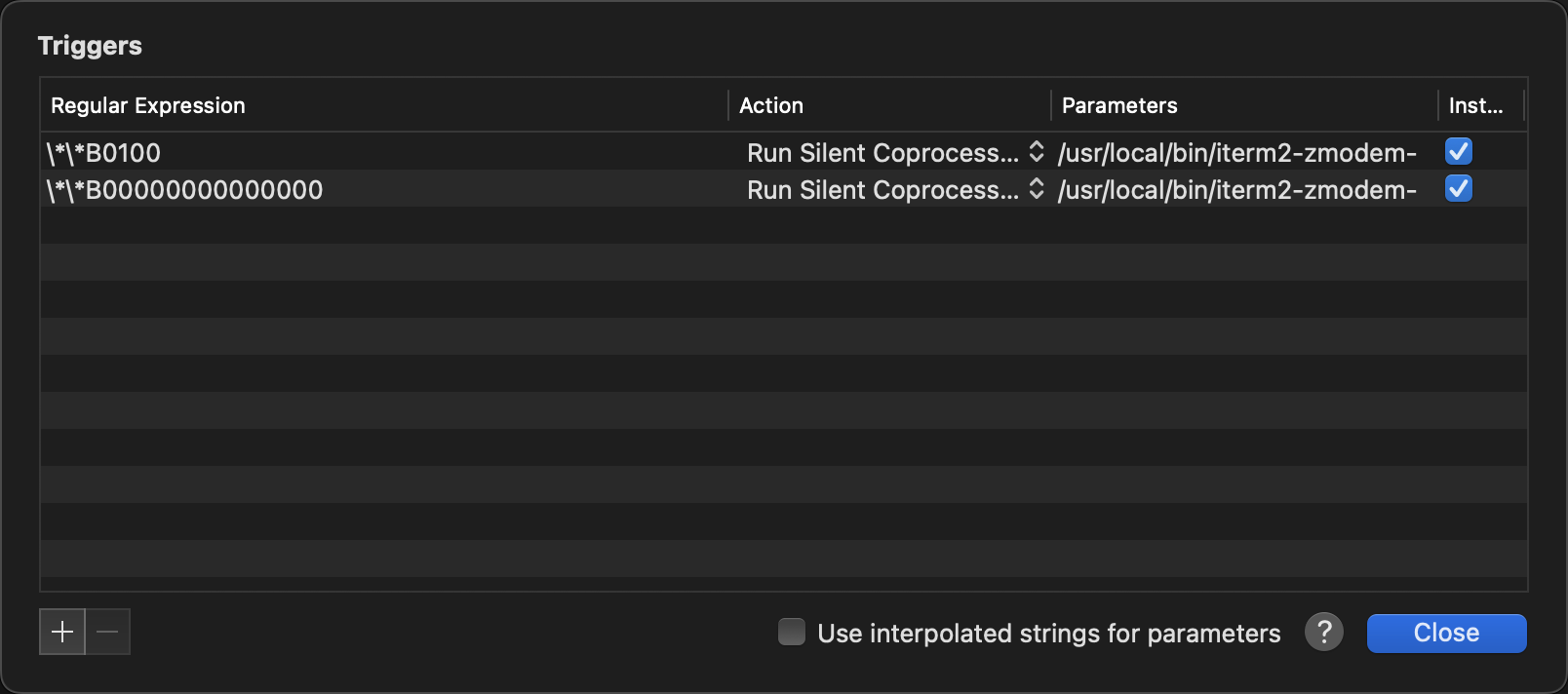This screenshot has height=694, width=1568.
Task: Toggle Instant checkbox for B0100 trigger
Action: click(x=1459, y=151)
